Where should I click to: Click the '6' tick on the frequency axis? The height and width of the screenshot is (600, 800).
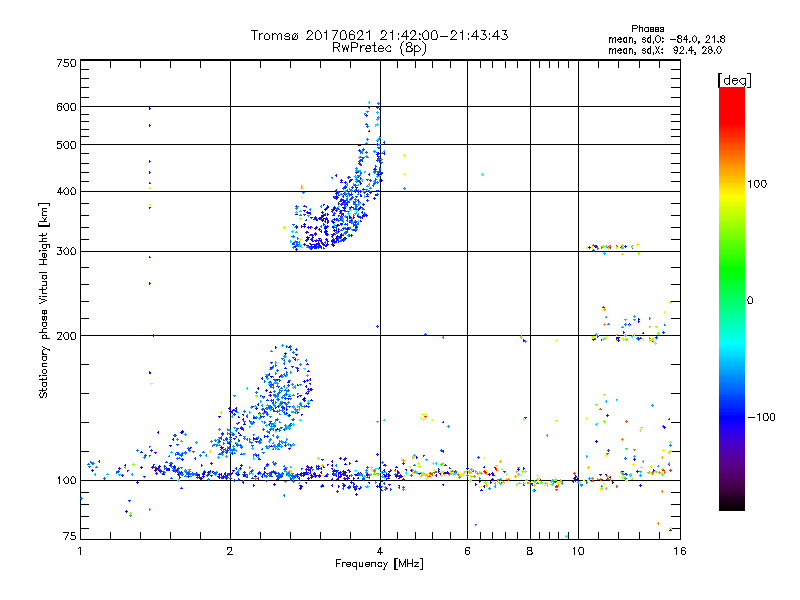(x=467, y=551)
